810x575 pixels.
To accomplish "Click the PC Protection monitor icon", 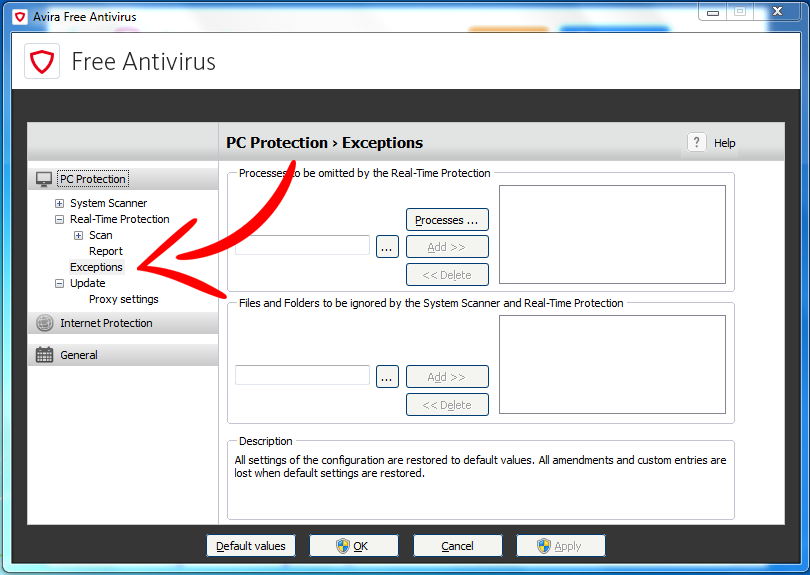I will [x=44, y=179].
